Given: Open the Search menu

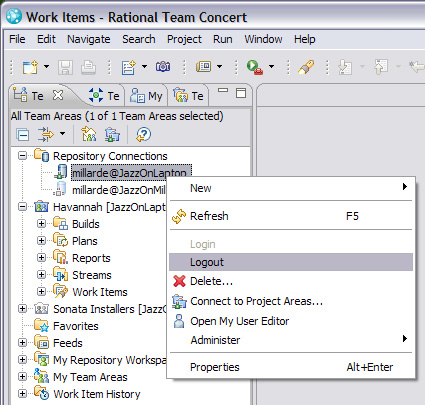Looking at the screenshot, I should [x=139, y=39].
